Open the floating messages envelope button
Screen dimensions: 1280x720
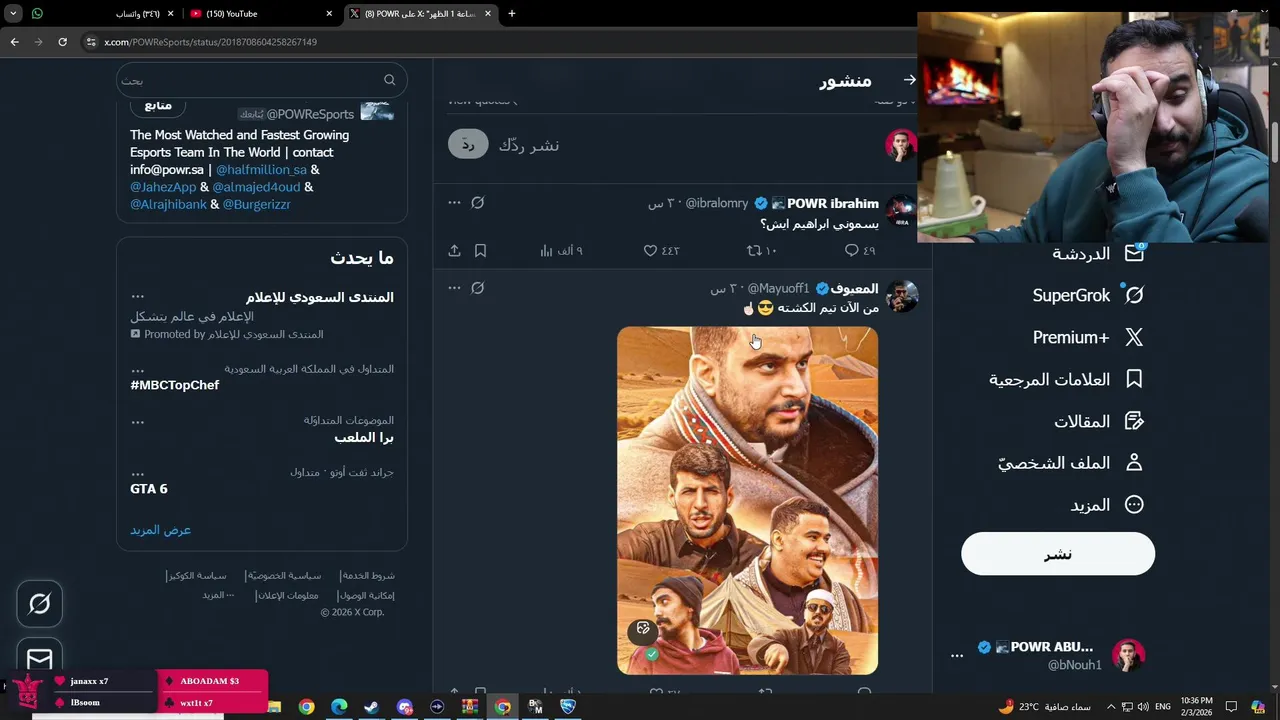[x=39, y=659]
